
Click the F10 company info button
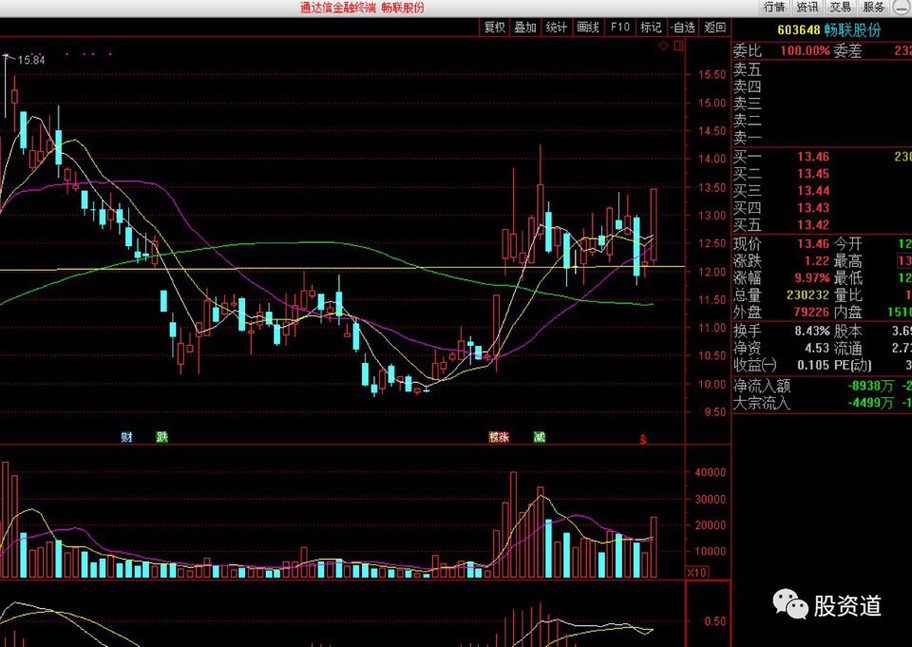(620, 27)
